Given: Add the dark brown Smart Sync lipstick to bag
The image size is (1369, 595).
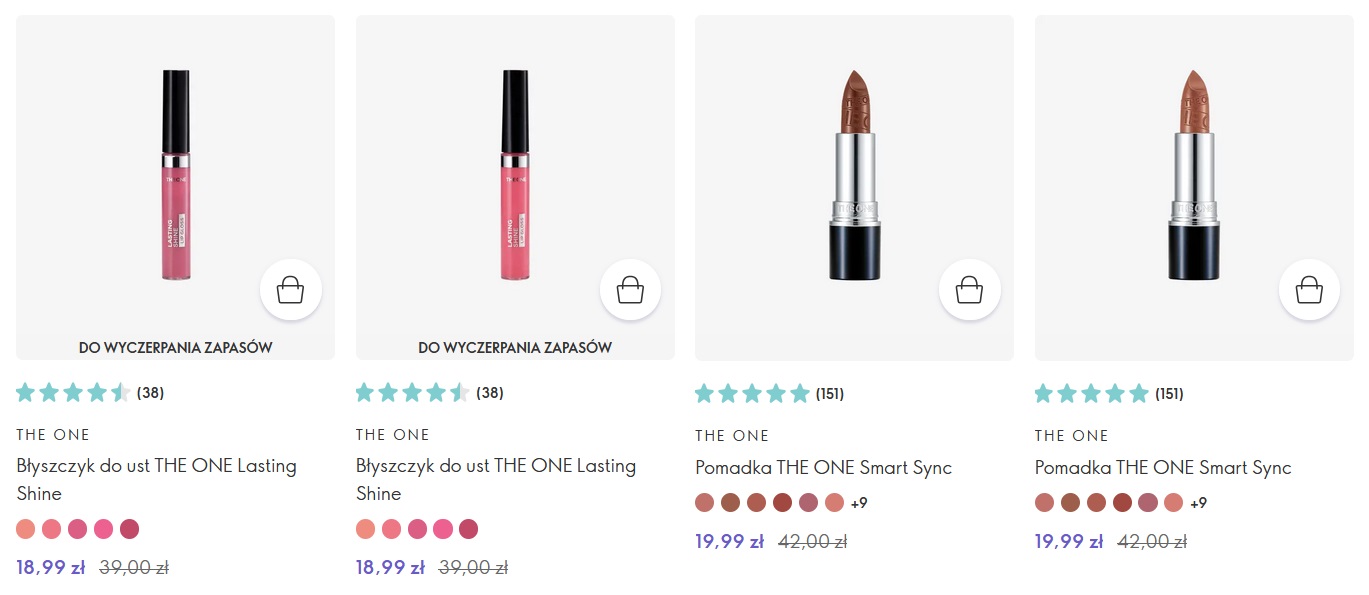Looking at the screenshot, I should 969,290.
